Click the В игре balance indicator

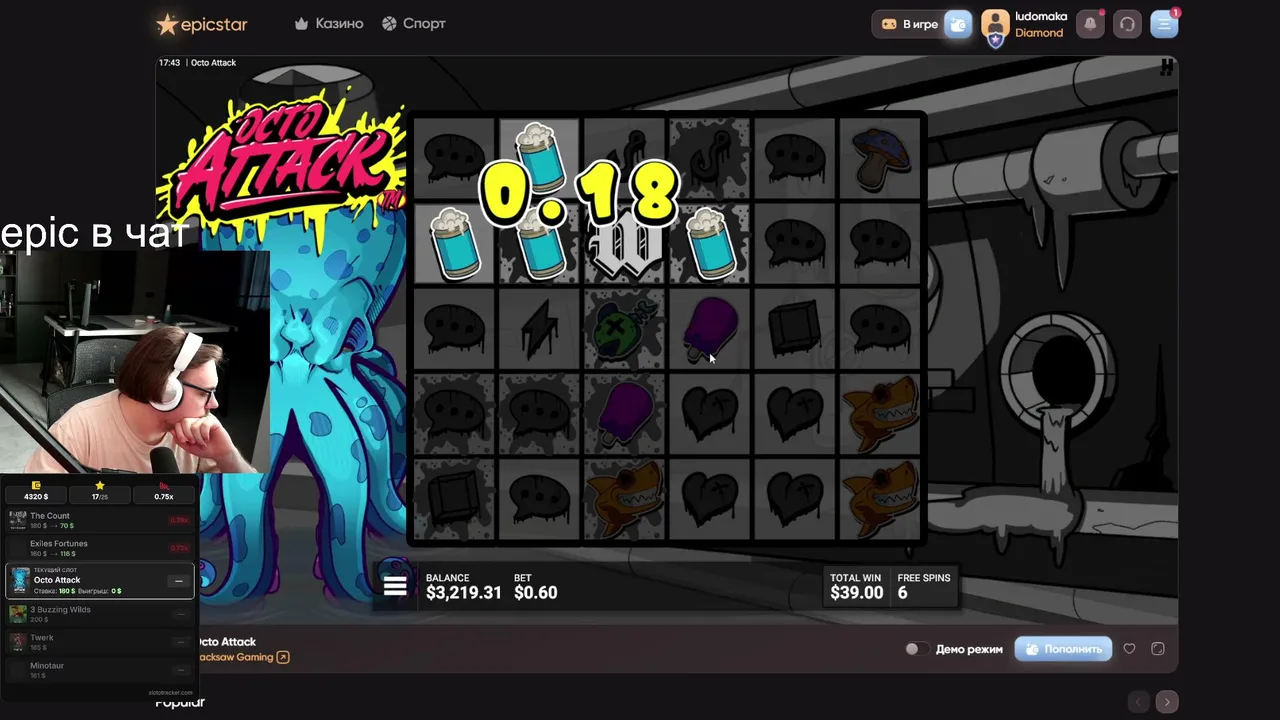click(909, 24)
